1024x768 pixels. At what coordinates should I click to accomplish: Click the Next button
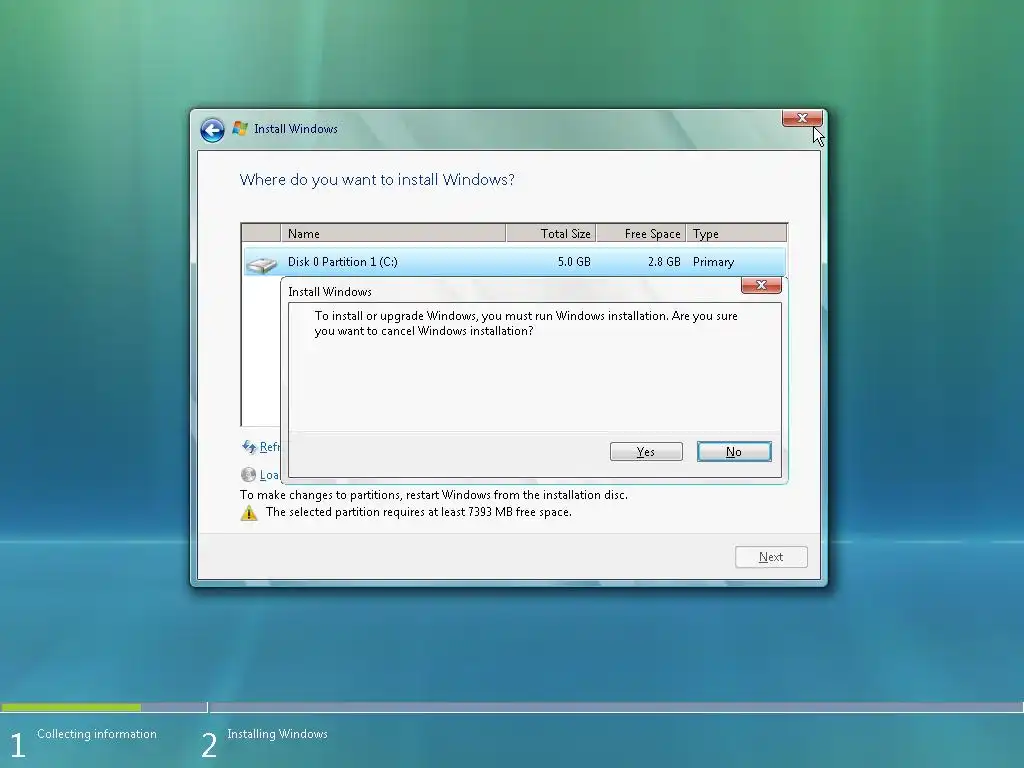(771, 557)
